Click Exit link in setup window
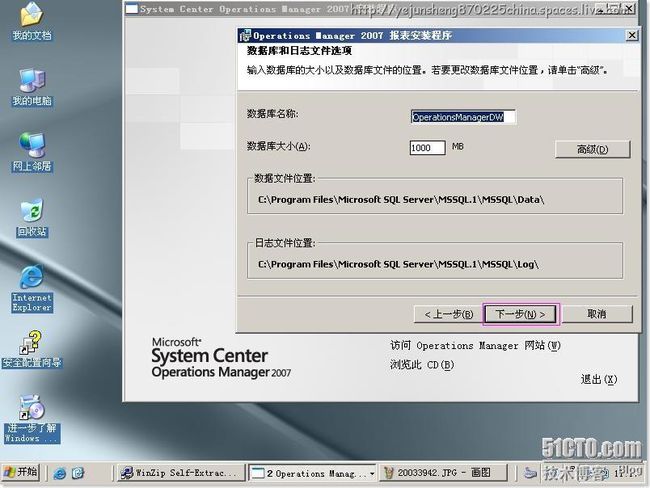This screenshot has width=650, height=488. point(599,379)
